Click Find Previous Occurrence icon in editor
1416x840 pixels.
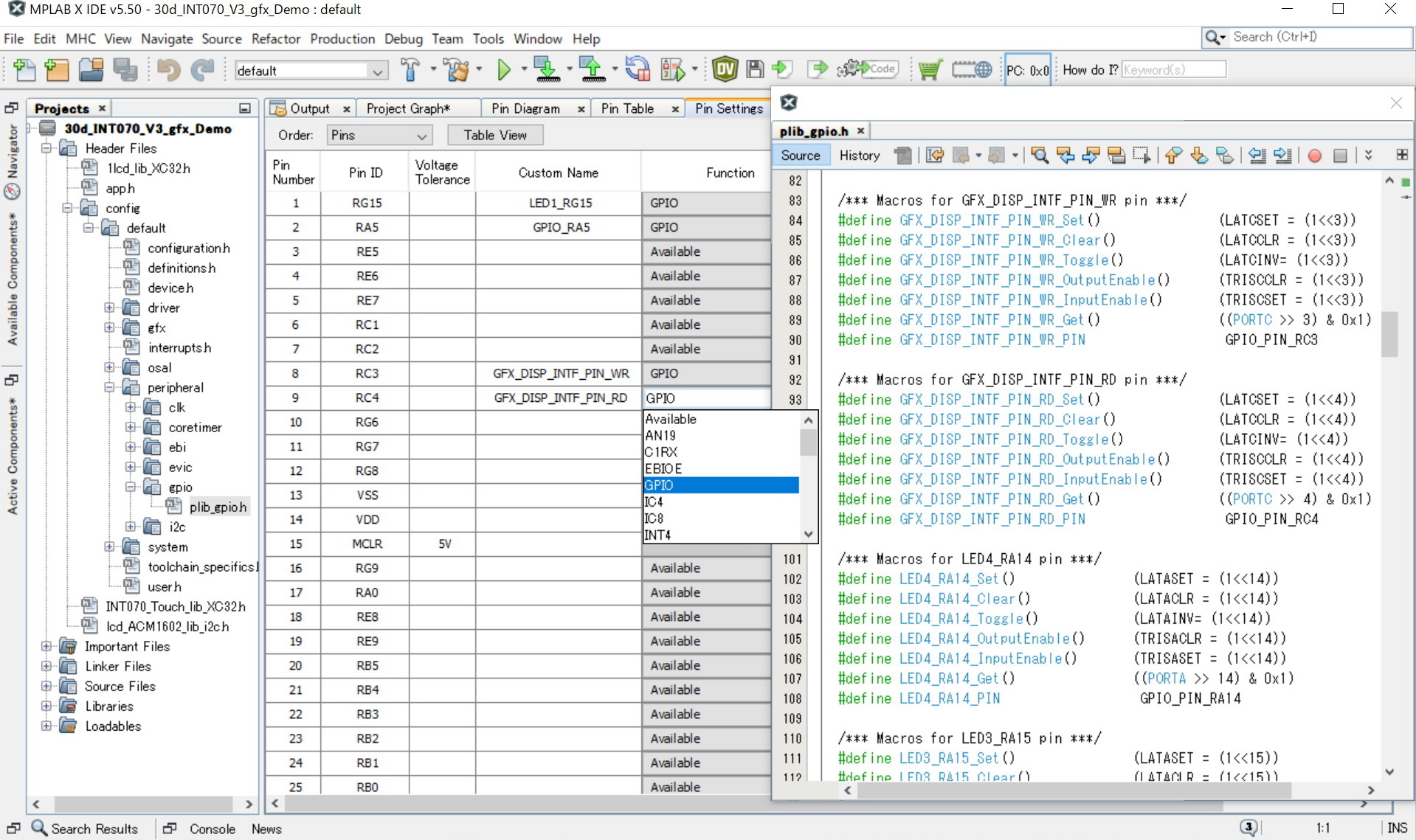1066,156
